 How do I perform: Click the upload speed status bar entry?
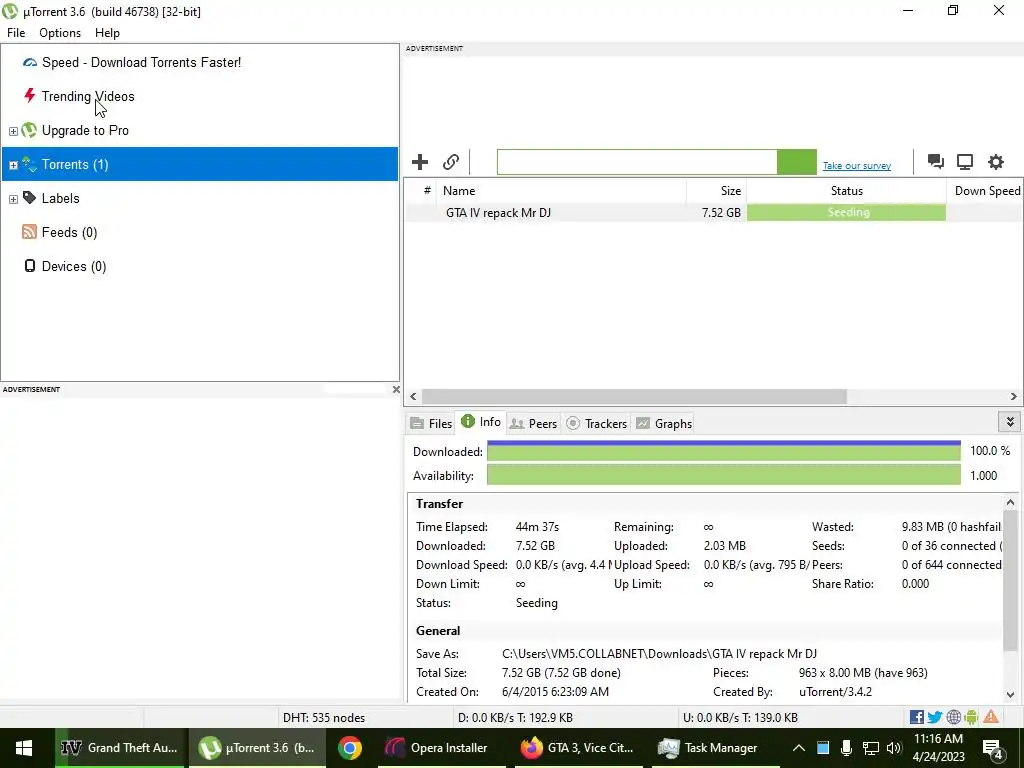(740, 718)
